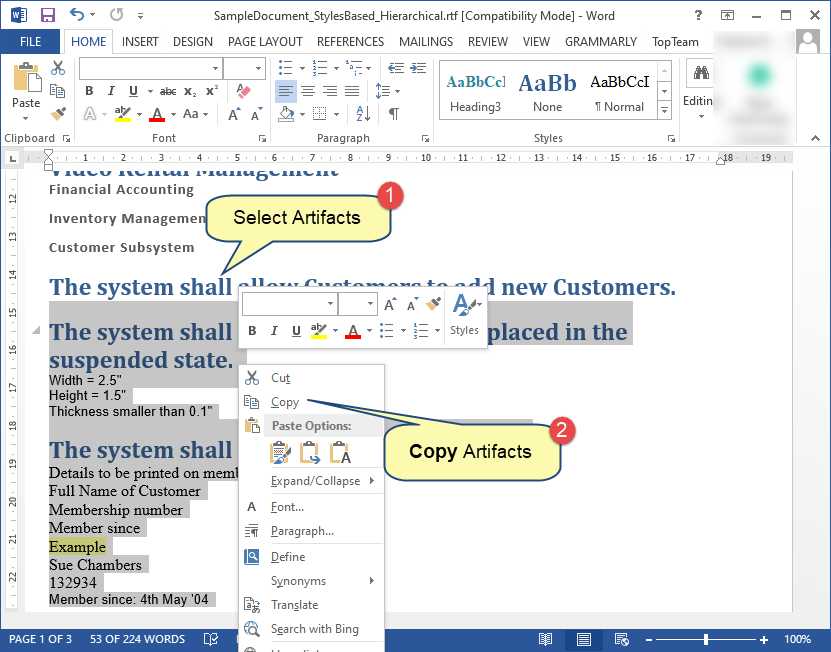Clear All Formatting using the eraser icon
Screen dimensions: 831x652
[243, 91]
